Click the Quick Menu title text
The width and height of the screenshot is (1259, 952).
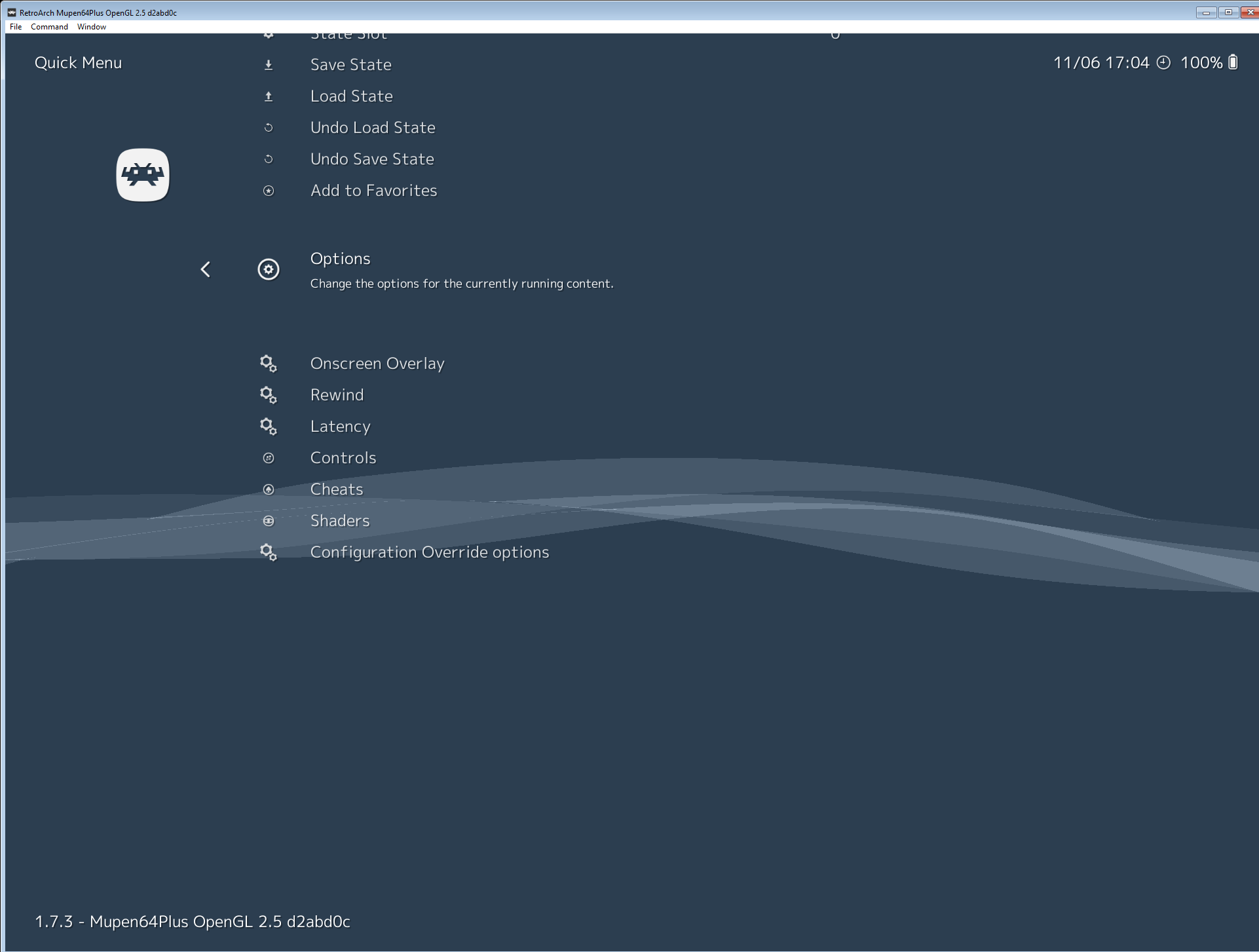(78, 63)
